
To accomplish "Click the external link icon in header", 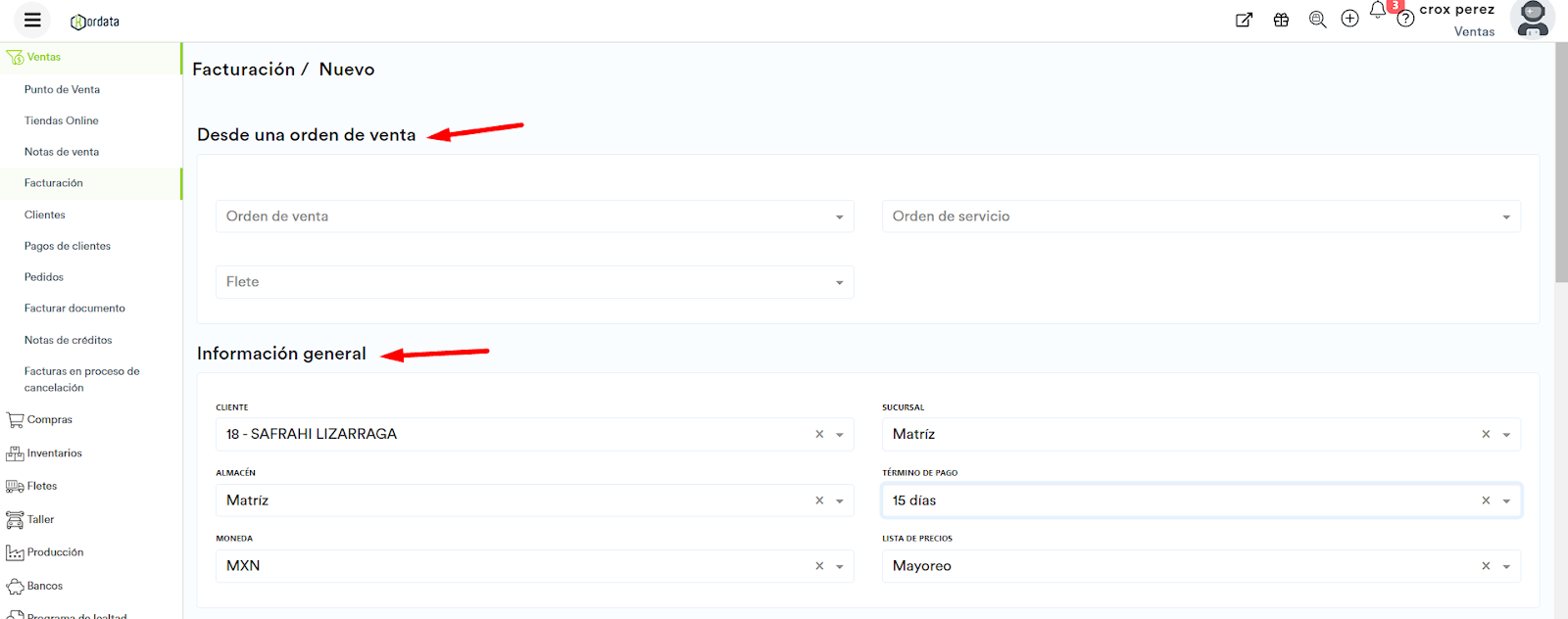I will [x=1244, y=20].
